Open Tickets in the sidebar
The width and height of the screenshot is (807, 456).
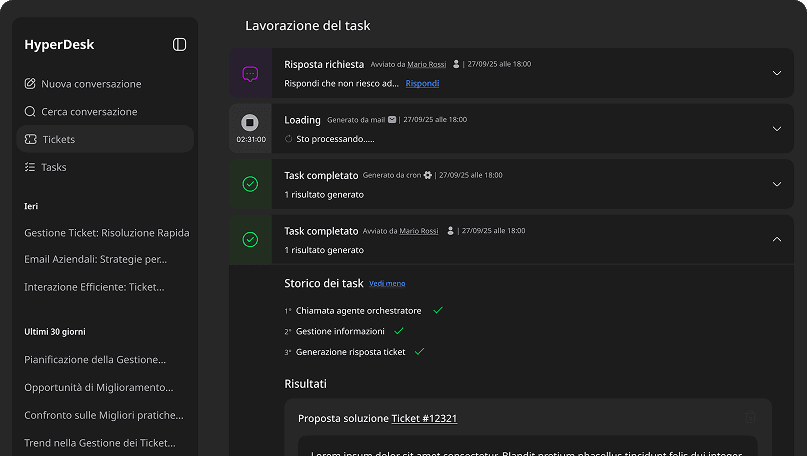tap(58, 139)
